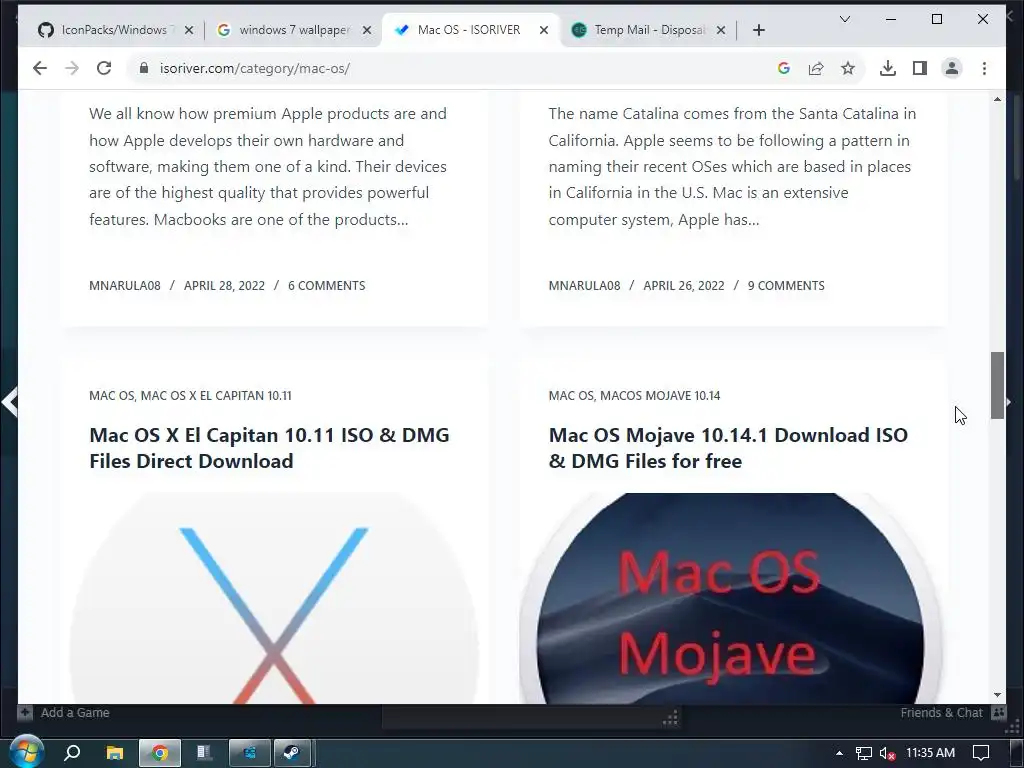
Task: Open Chrome downloads icon
Action: point(888,68)
